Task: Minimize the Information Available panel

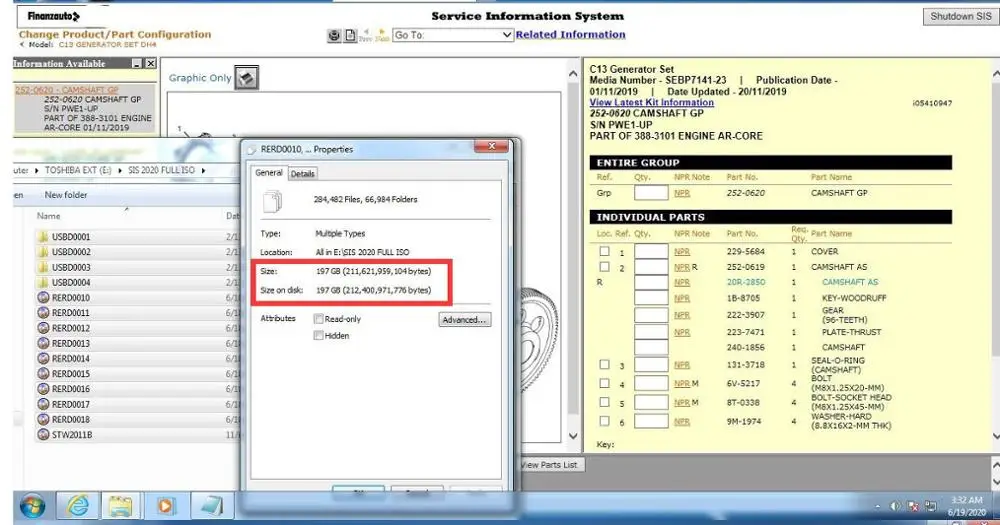Action: click(x=136, y=64)
